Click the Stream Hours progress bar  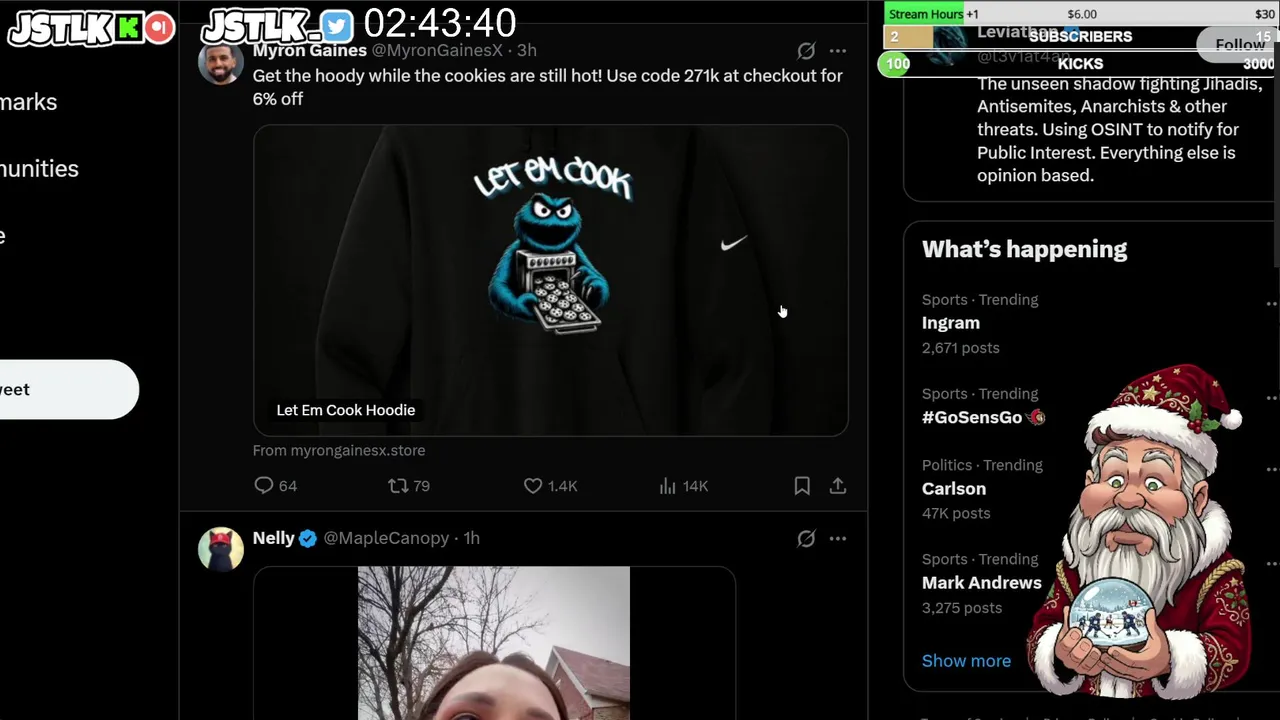click(x=1080, y=14)
